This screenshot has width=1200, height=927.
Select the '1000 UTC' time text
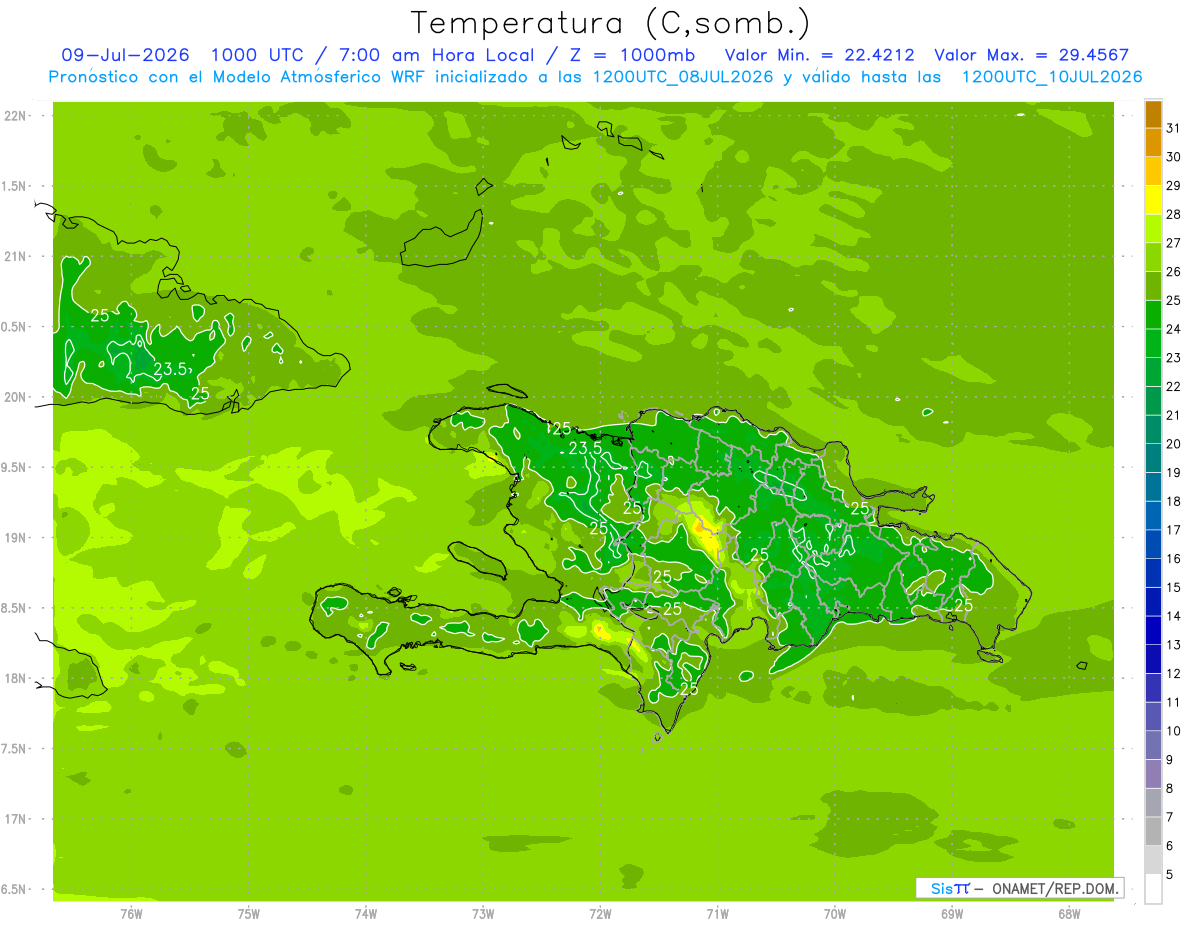click(256, 55)
